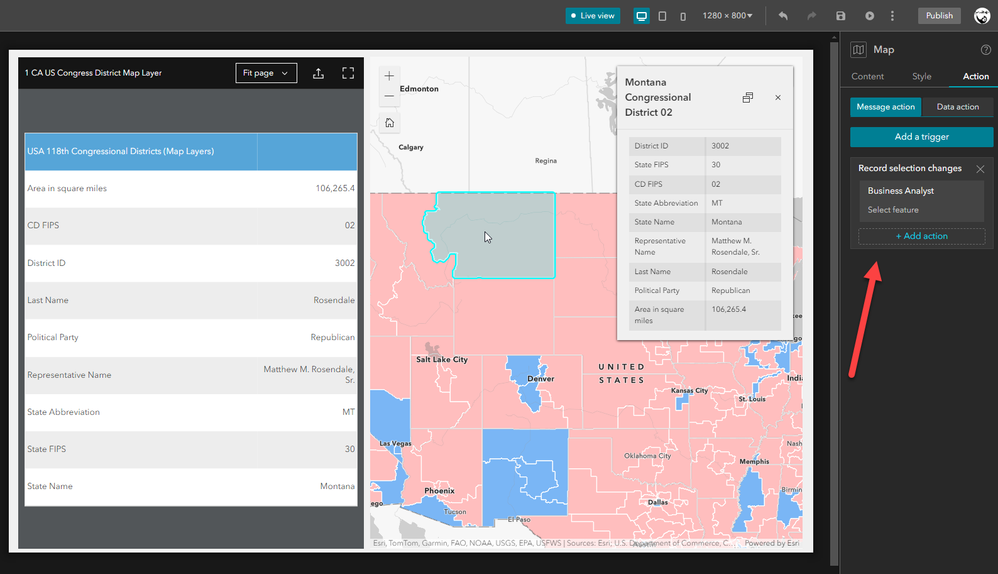This screenshot has height=574, width=998.
Task: Click the Representative Name row label
Action: point(69,375)
